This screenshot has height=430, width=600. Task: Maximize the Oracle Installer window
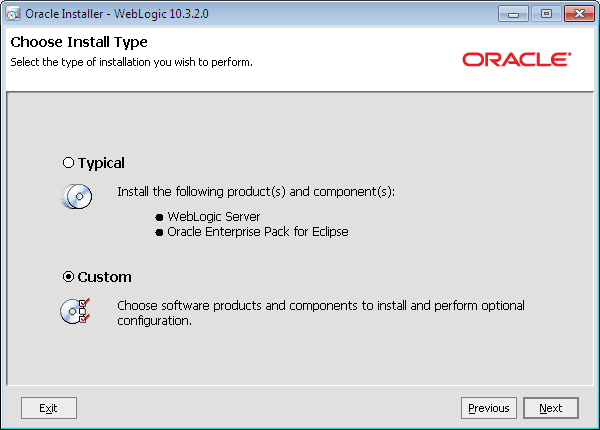click(546, 14)
